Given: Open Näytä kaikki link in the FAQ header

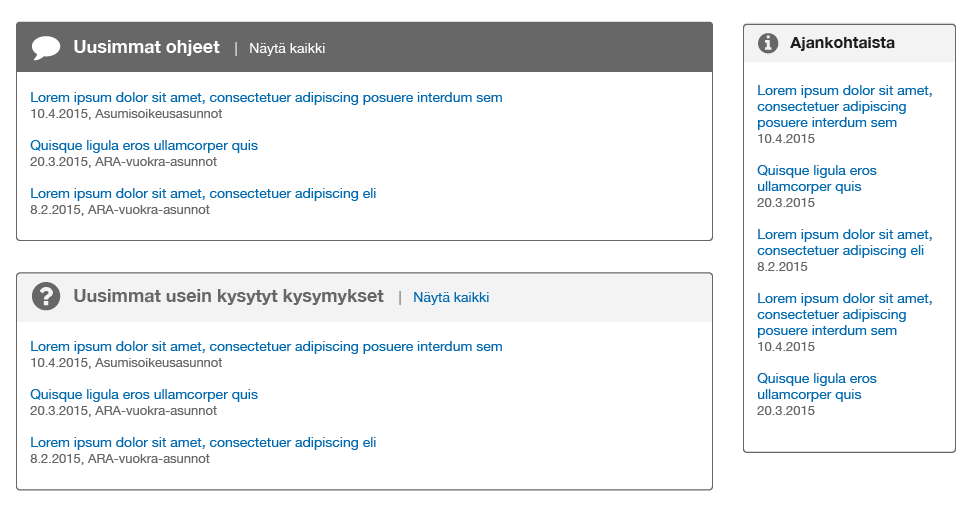Looking at the screenshot, I should 451,298.
